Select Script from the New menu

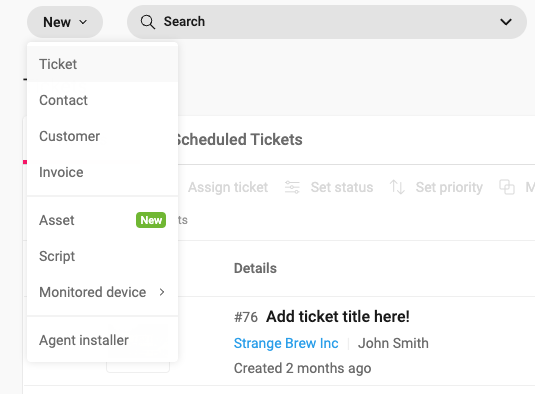click(102, 256)
